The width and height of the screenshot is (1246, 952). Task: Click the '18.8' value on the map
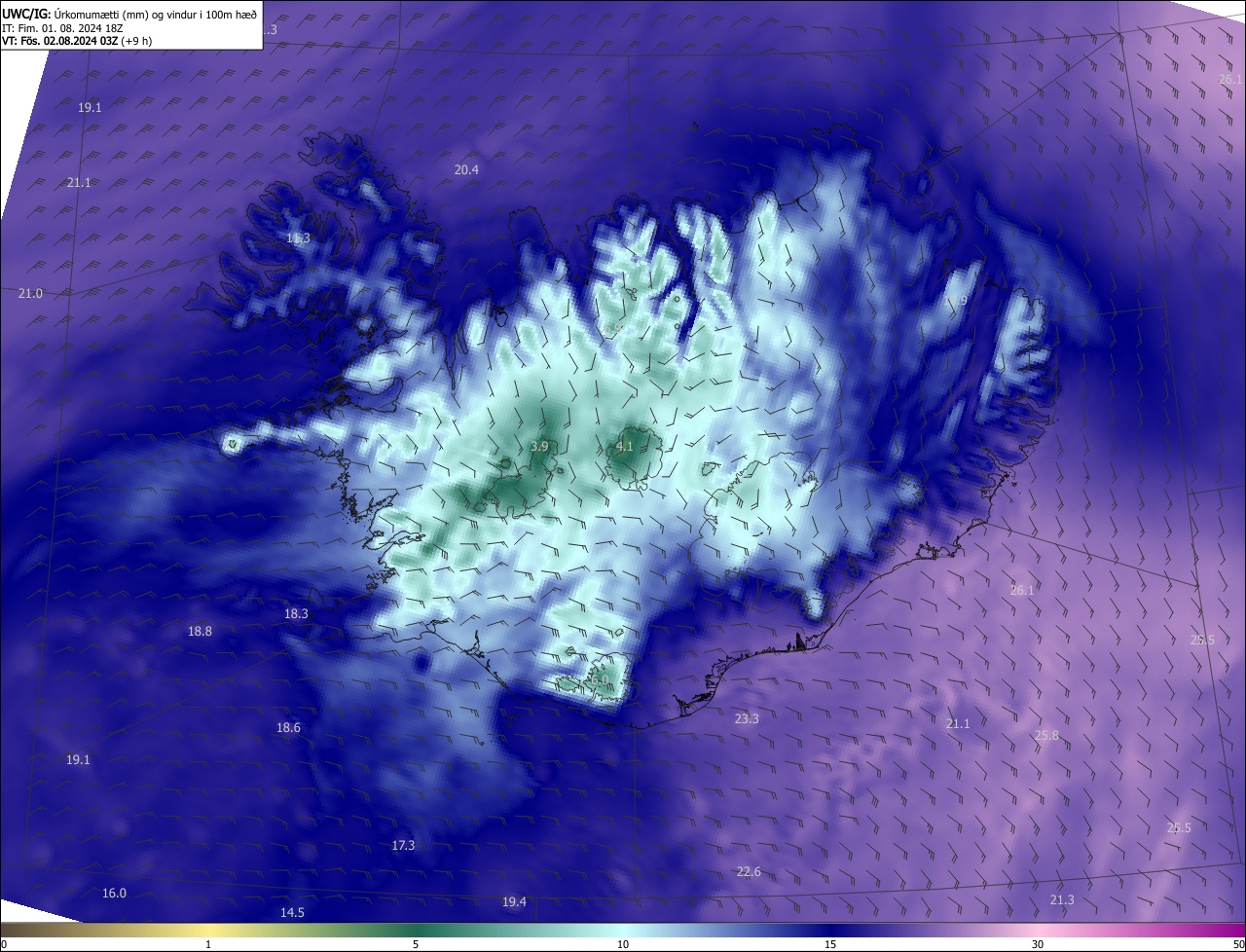(x=200, y=631)
